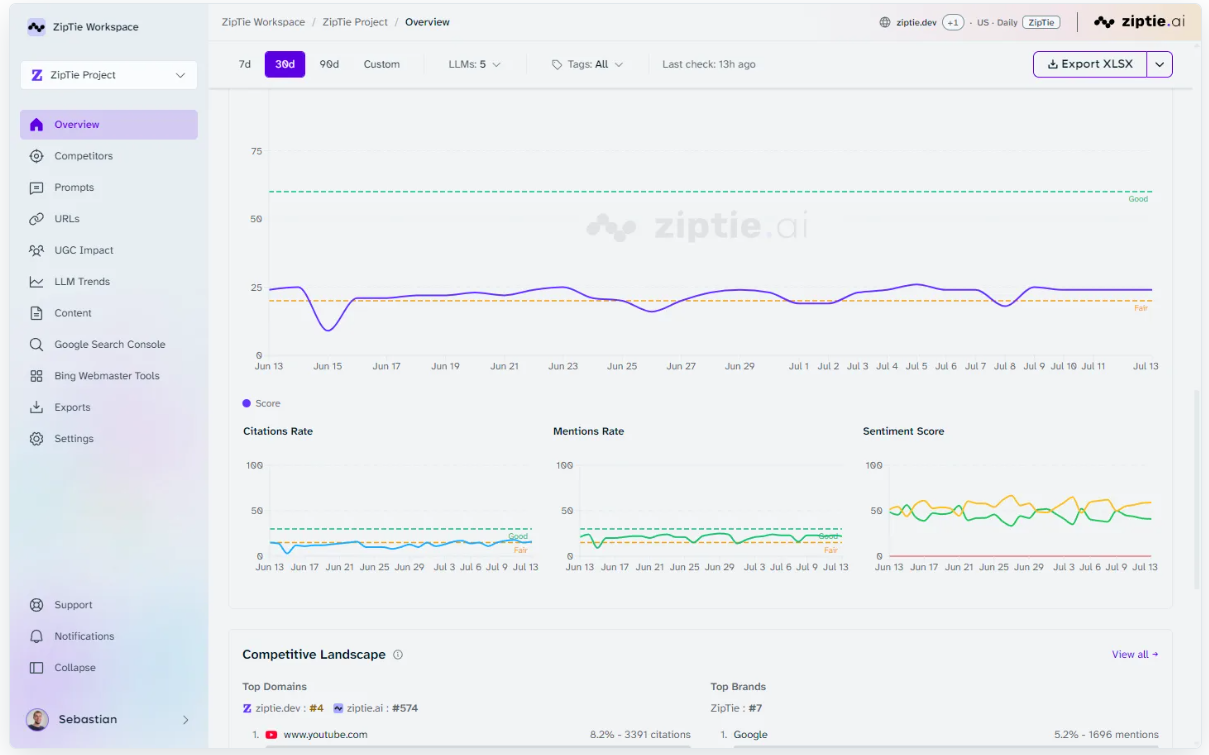Viewport: 1209px width, 755px height.
Task: Click the Top Domains heading
Action: coord(275,687)
